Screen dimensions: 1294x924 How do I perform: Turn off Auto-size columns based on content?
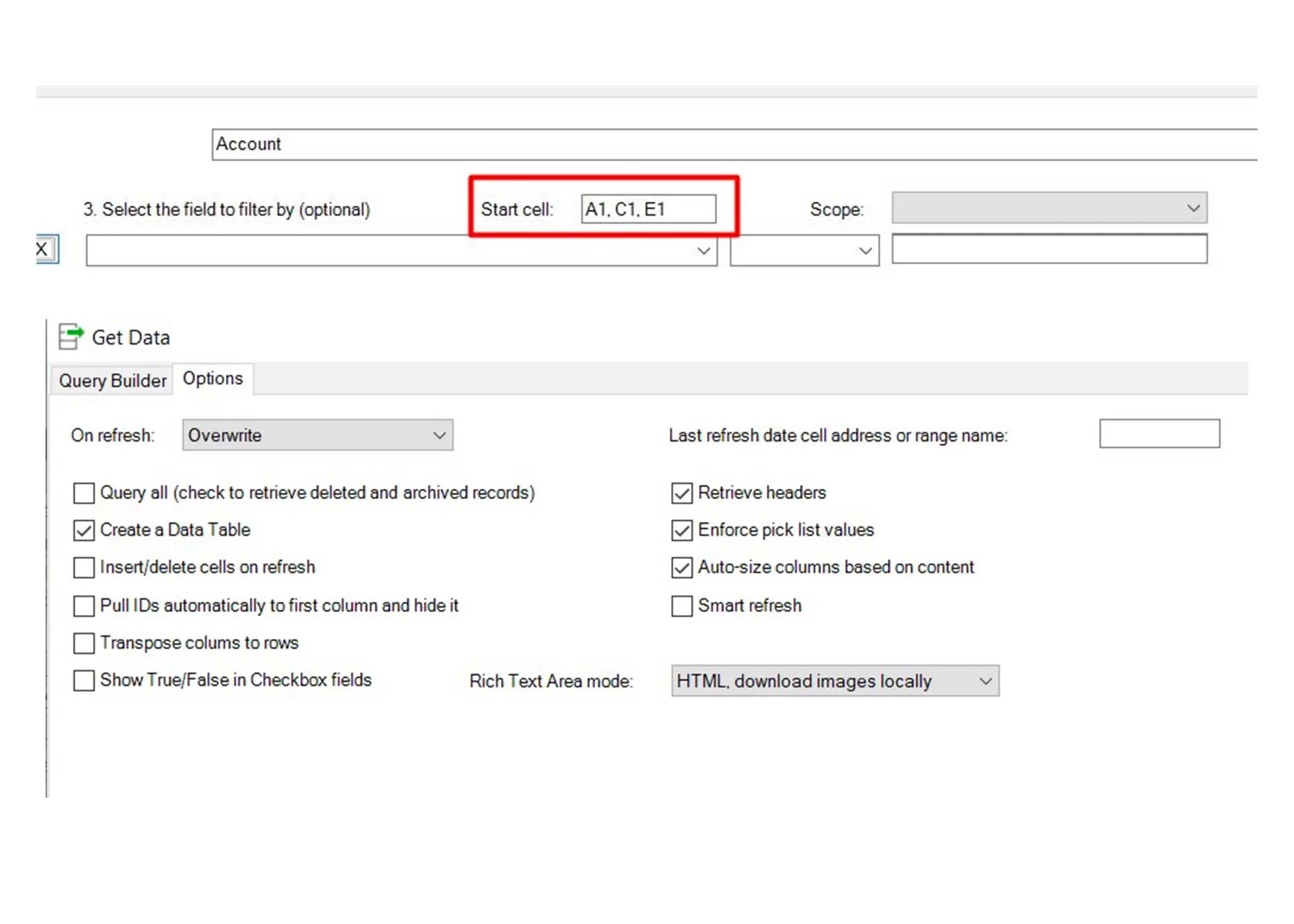[682, 567]
